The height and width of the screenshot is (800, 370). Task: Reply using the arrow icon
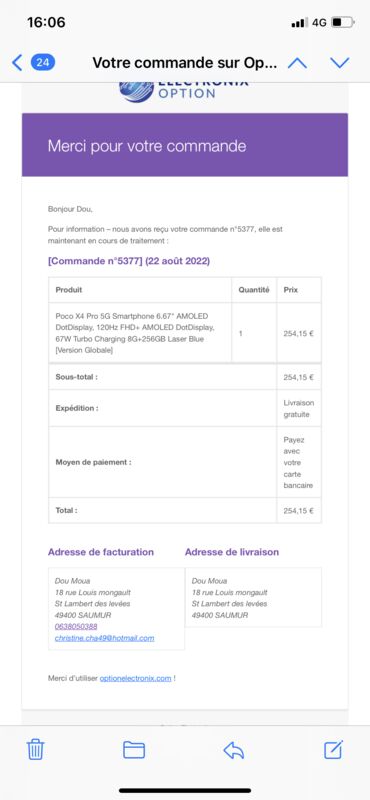[x=234, y=750]
